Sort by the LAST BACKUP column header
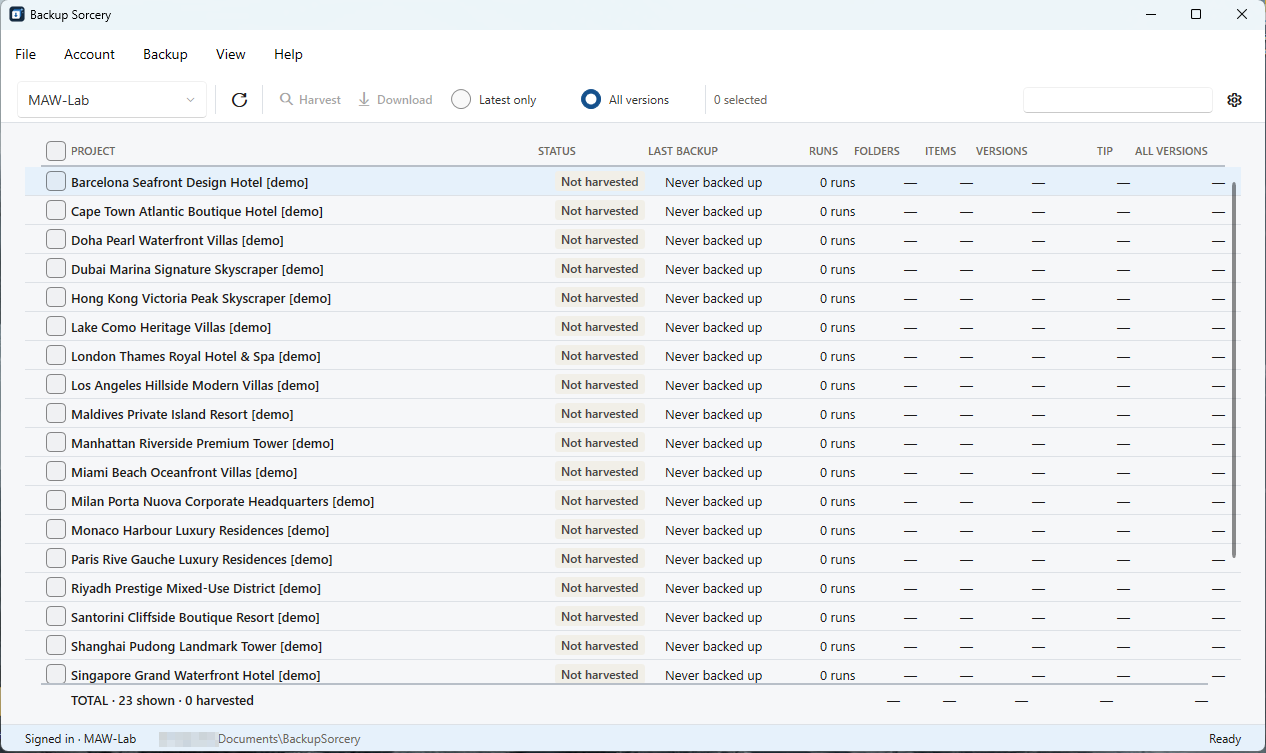Image resolution: width=1266 pixels, height=753 pixels. pos(683,151)
